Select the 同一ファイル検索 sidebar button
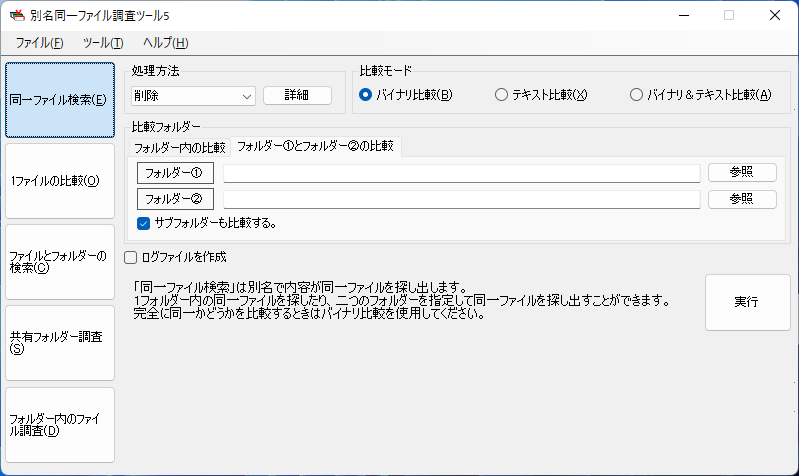799x476 pixels. (x=60, y=100)
